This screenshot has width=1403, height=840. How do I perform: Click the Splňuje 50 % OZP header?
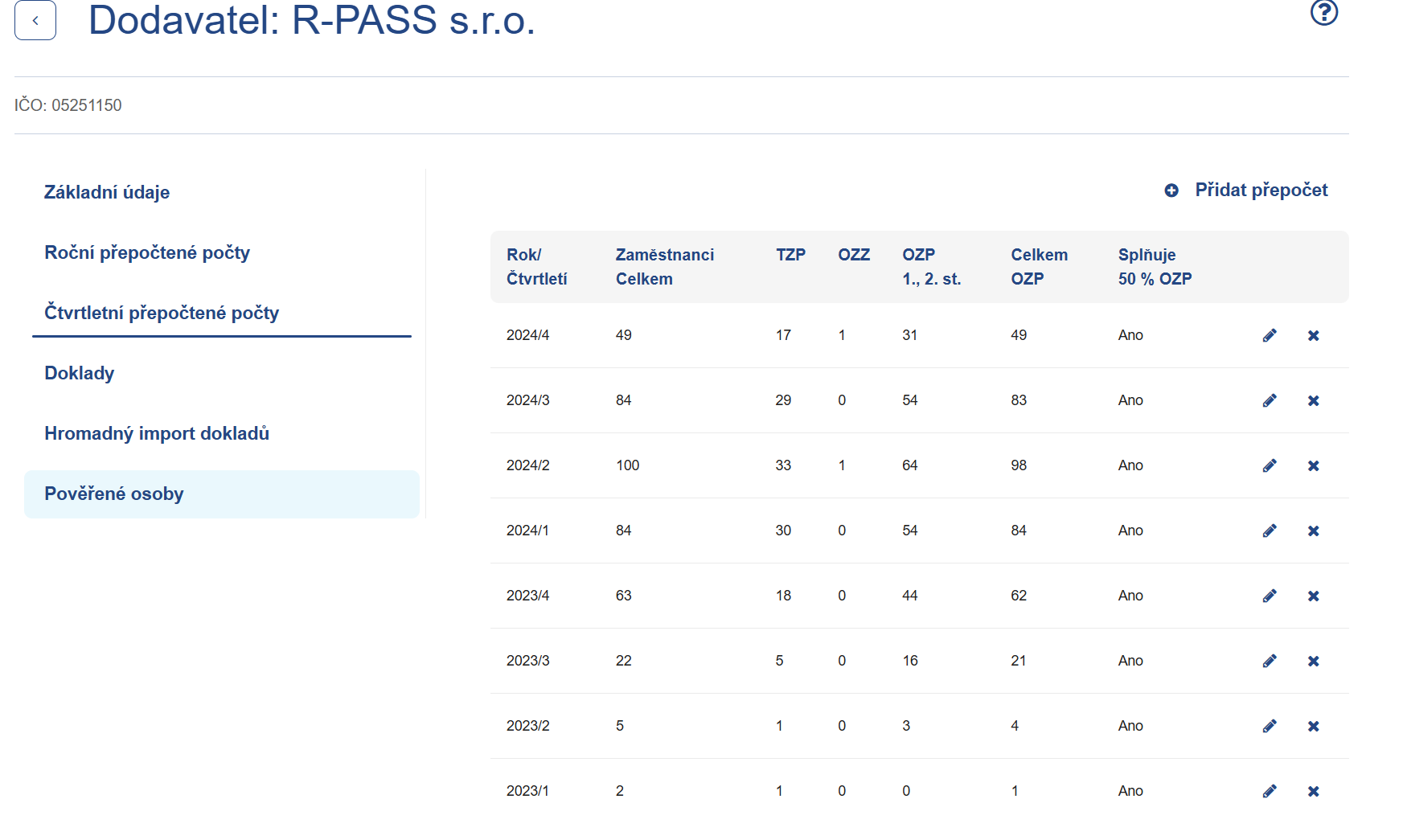pos(1155,267)
